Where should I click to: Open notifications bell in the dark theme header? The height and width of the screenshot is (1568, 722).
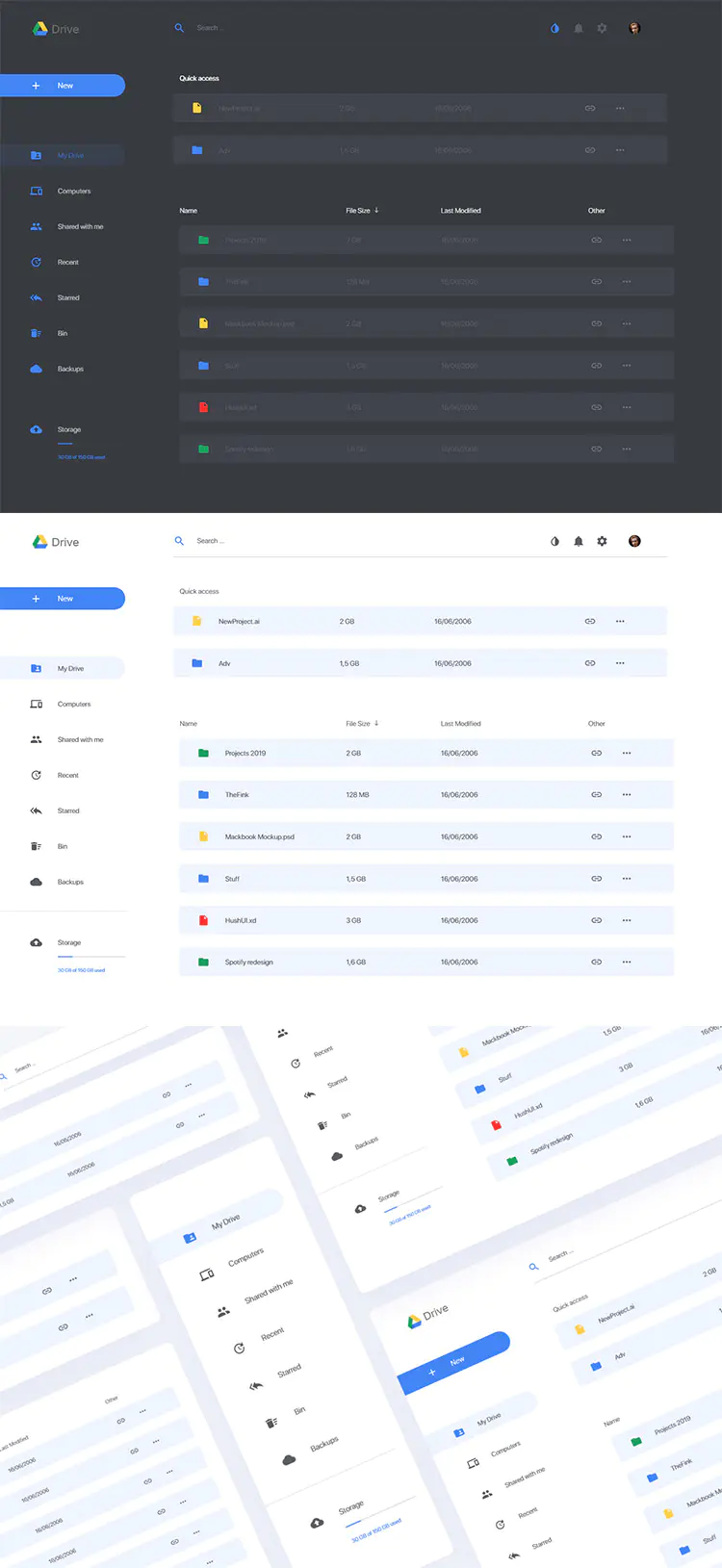[x=579, y=28]
